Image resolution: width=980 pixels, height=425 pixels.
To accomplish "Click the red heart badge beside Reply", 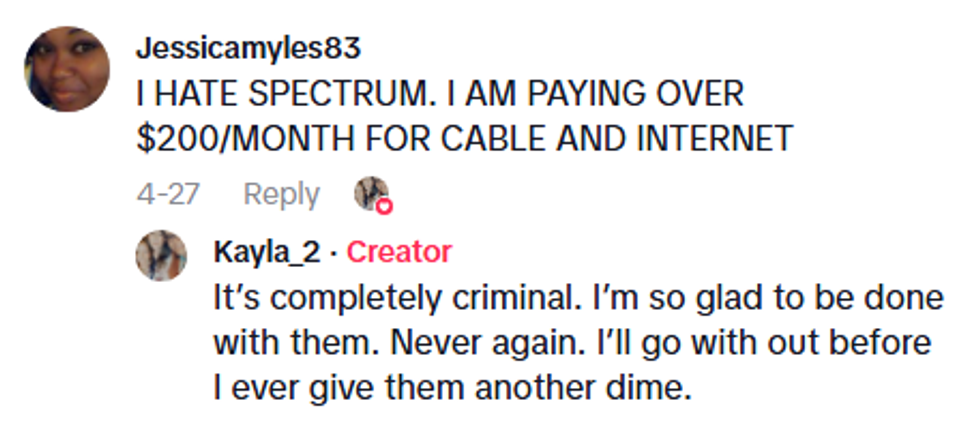I will click(383, 206).
